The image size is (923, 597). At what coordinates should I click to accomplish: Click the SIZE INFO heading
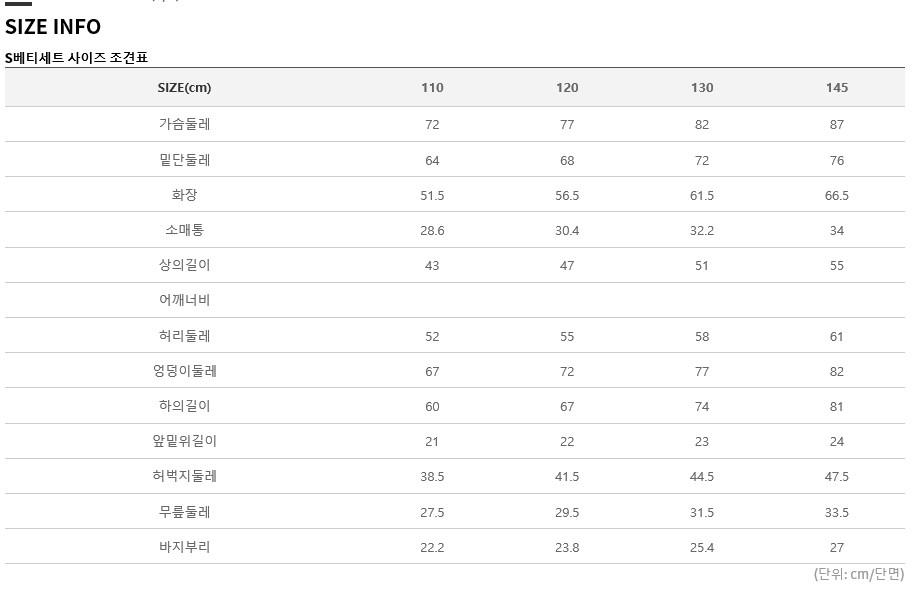(53, 27)
